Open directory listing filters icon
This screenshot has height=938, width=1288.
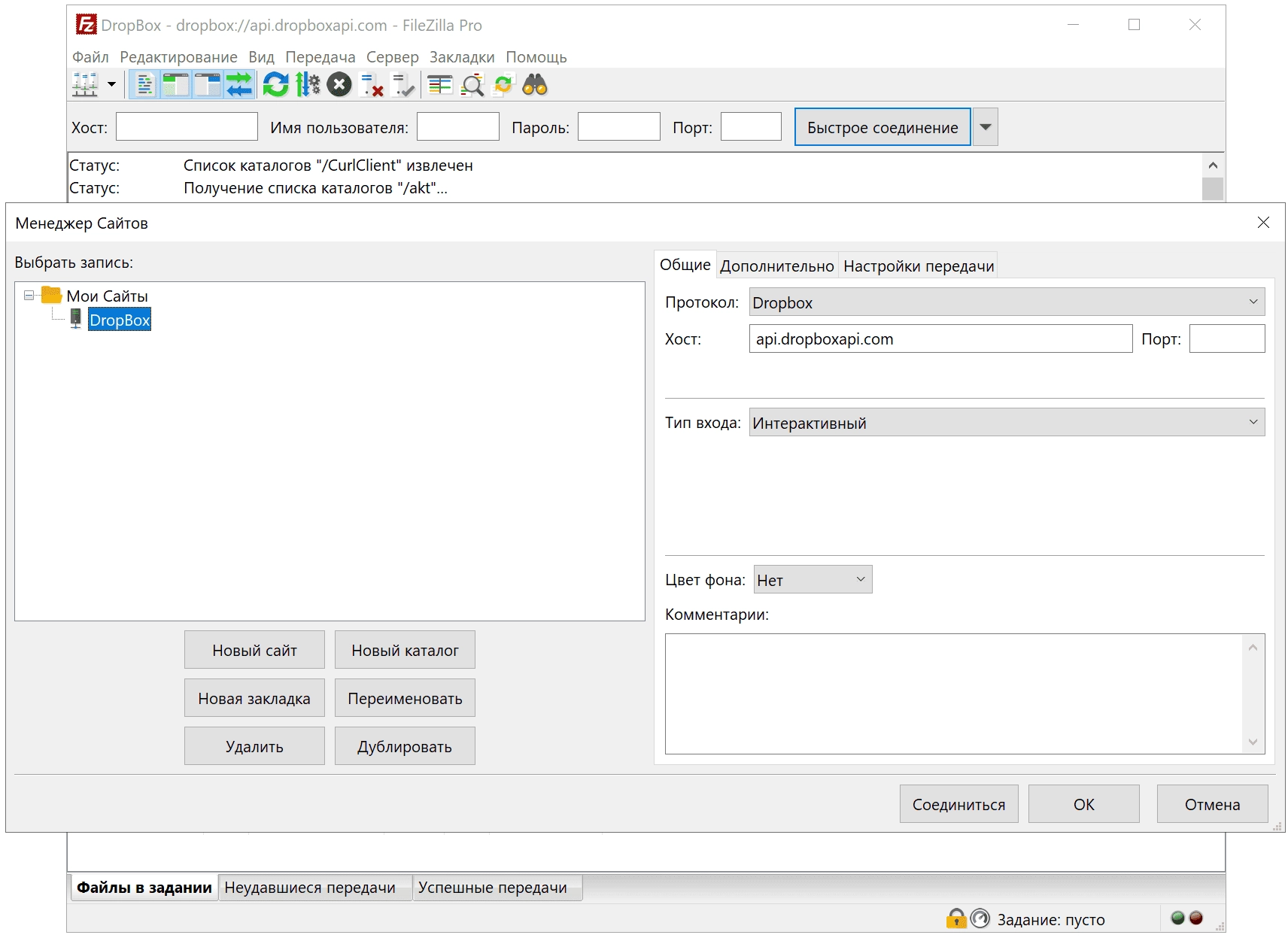pos(440,85)
